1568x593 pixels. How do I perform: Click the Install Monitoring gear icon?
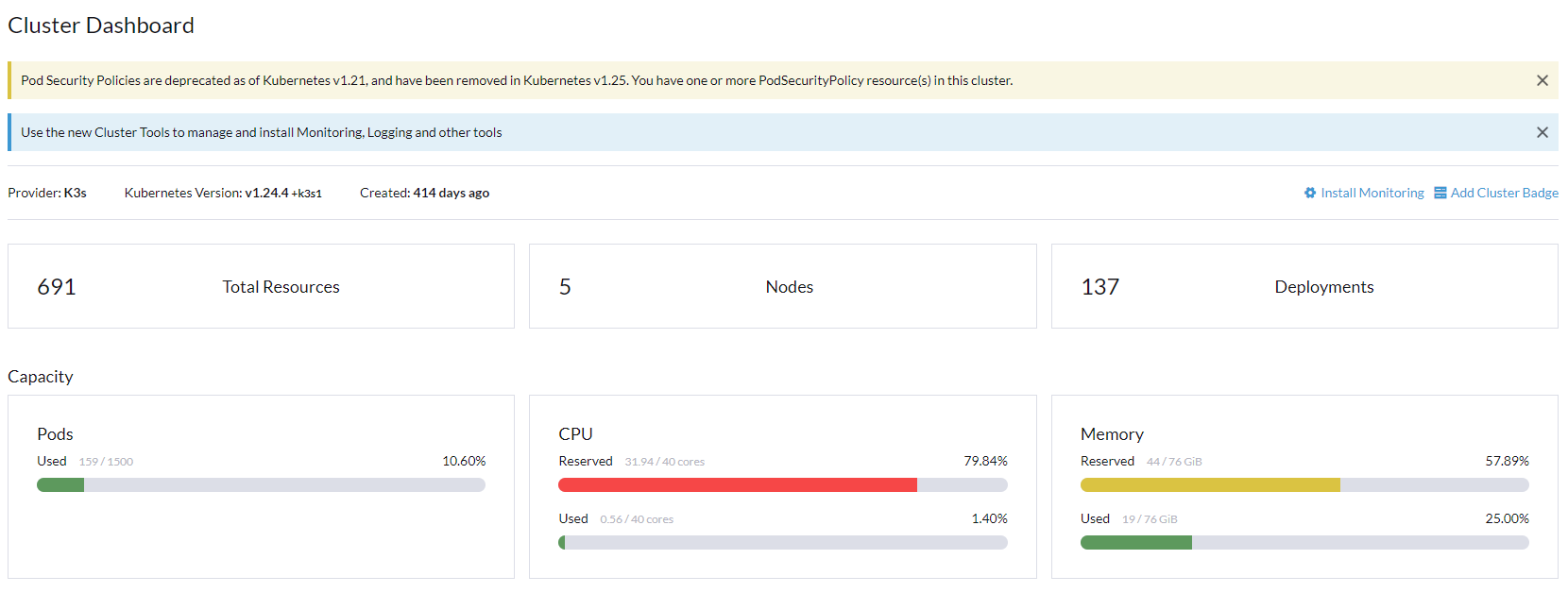point(1310,193)
